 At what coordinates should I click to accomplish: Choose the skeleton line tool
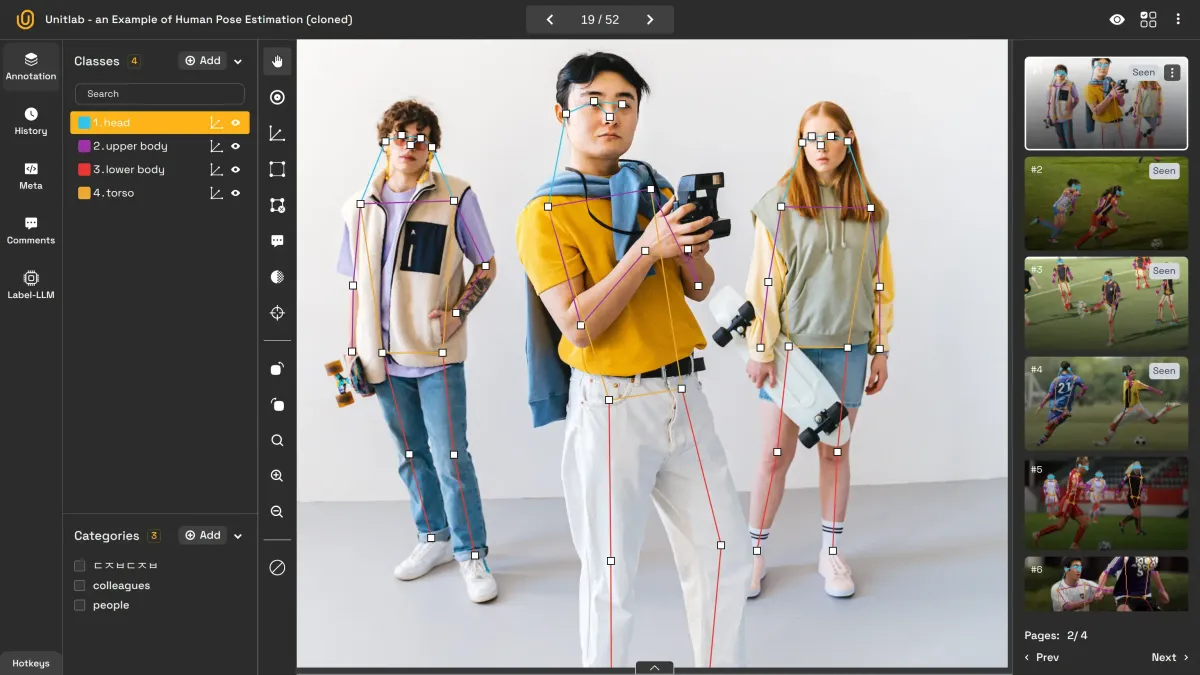277,134
